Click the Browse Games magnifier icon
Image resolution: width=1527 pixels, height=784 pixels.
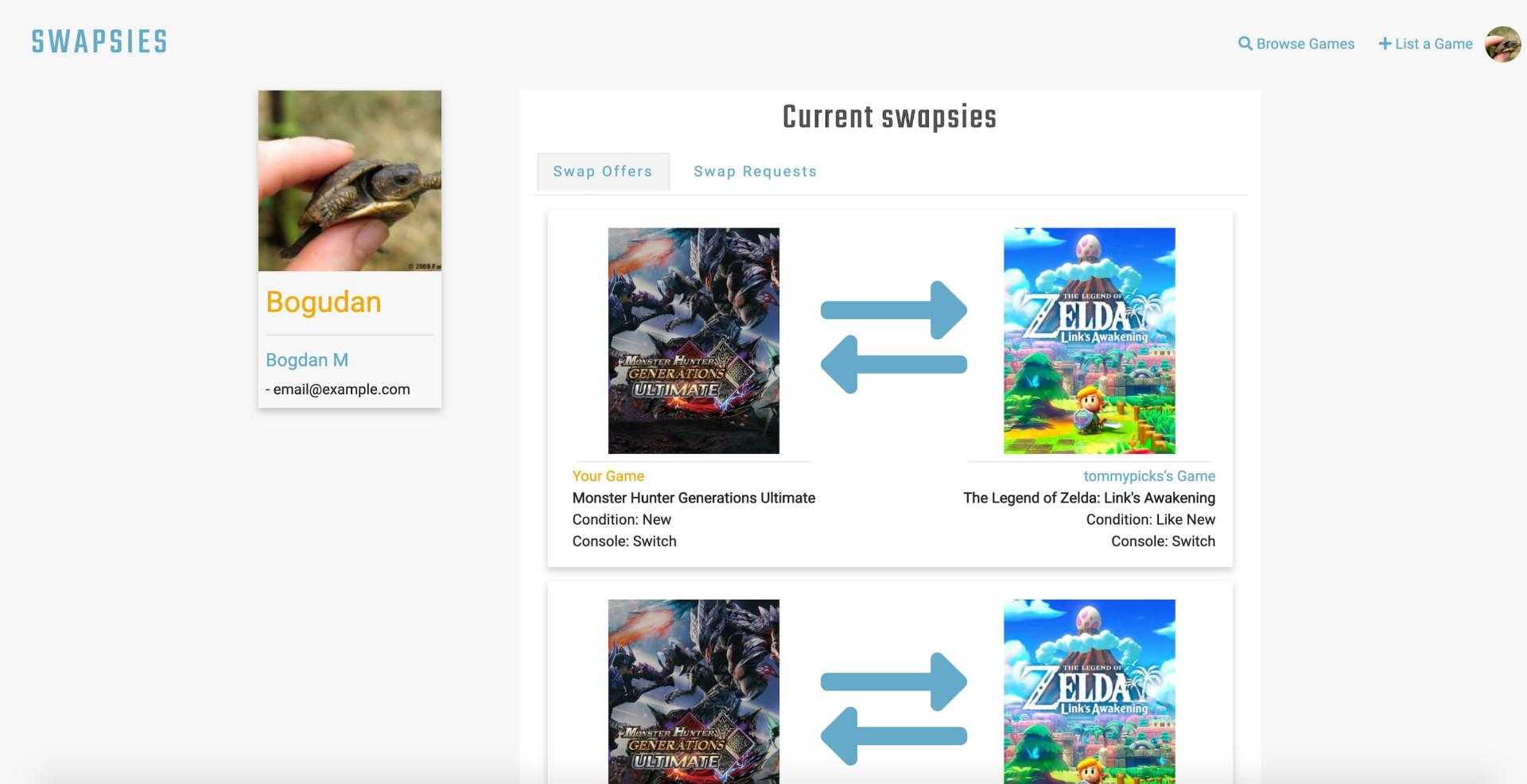point(1245,44)
